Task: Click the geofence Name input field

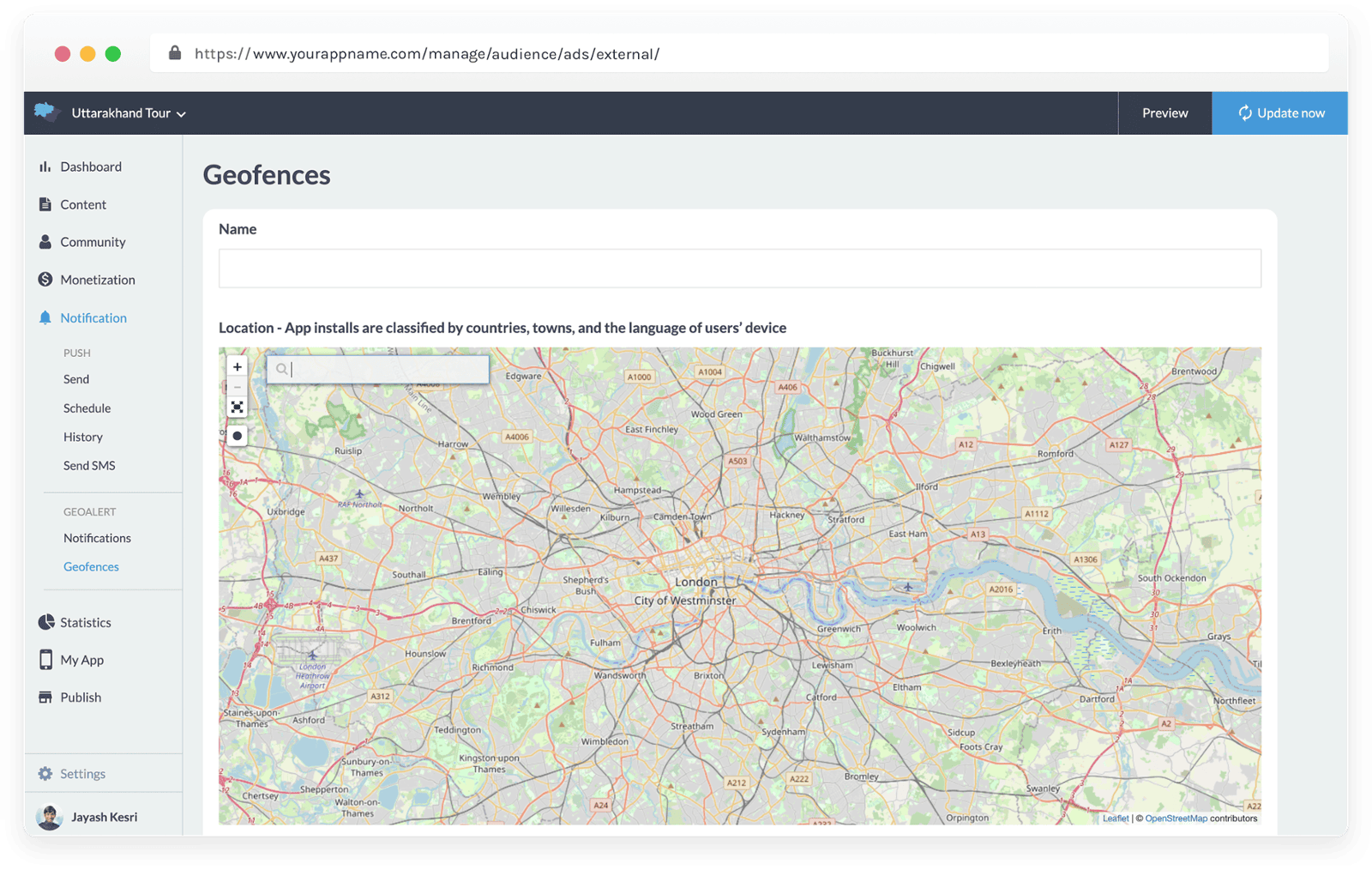Action: click(739, 269)
